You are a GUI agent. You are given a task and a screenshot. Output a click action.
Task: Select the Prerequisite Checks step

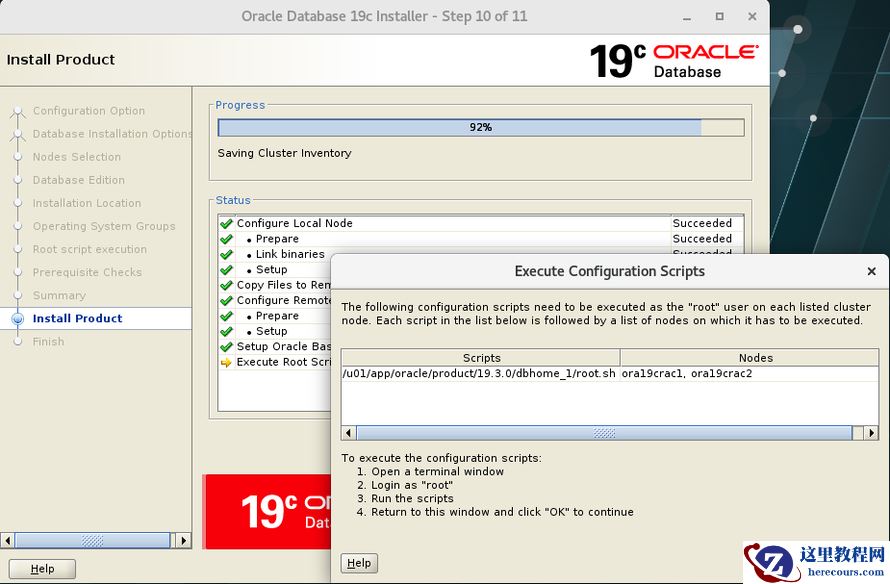click(x=87, y=272)
